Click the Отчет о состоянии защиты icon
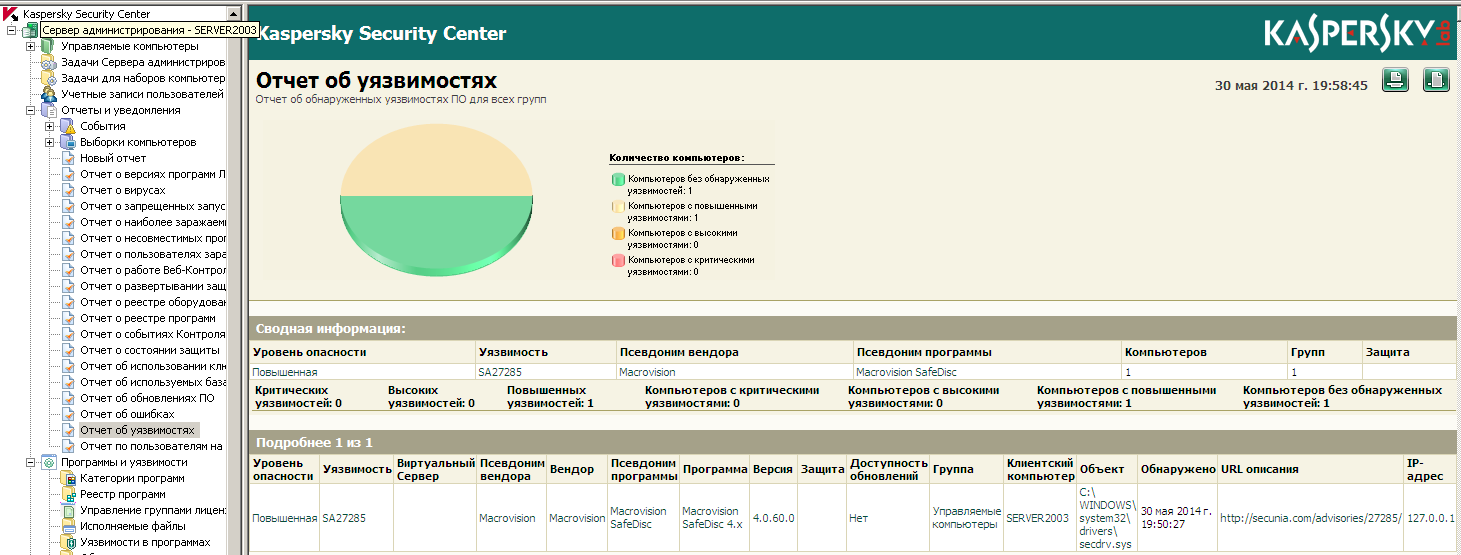The height and width of the screenshot is (555, 1461). click(67, 350)
